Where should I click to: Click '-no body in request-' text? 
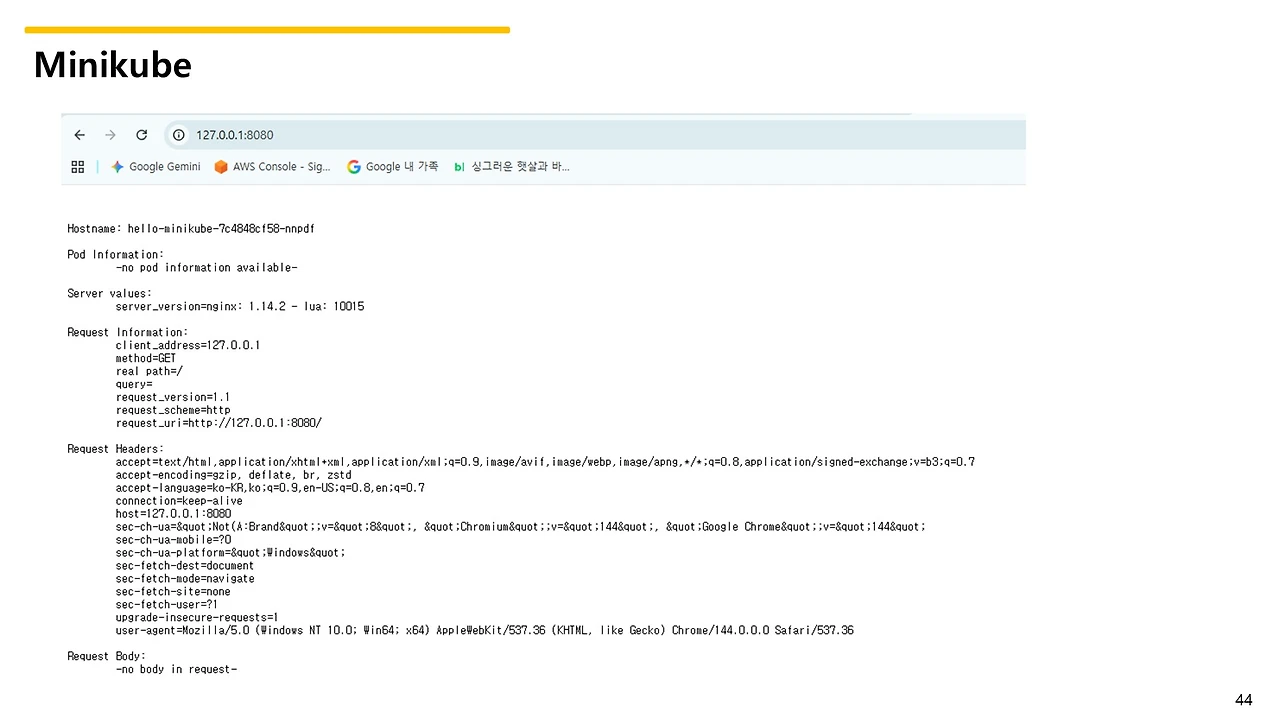pos(176,671)
